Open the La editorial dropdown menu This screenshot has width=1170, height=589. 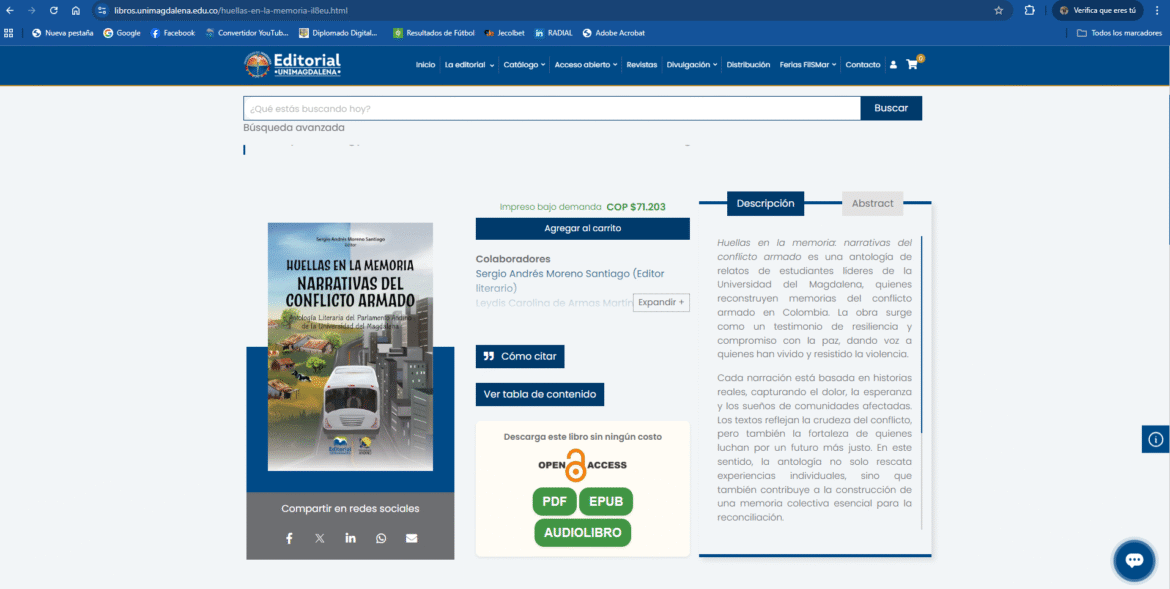(x=469, y=65)
